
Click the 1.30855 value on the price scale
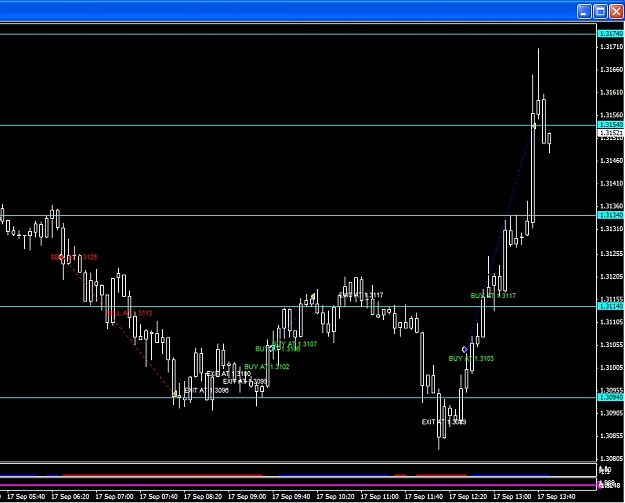tap(611, 436)
